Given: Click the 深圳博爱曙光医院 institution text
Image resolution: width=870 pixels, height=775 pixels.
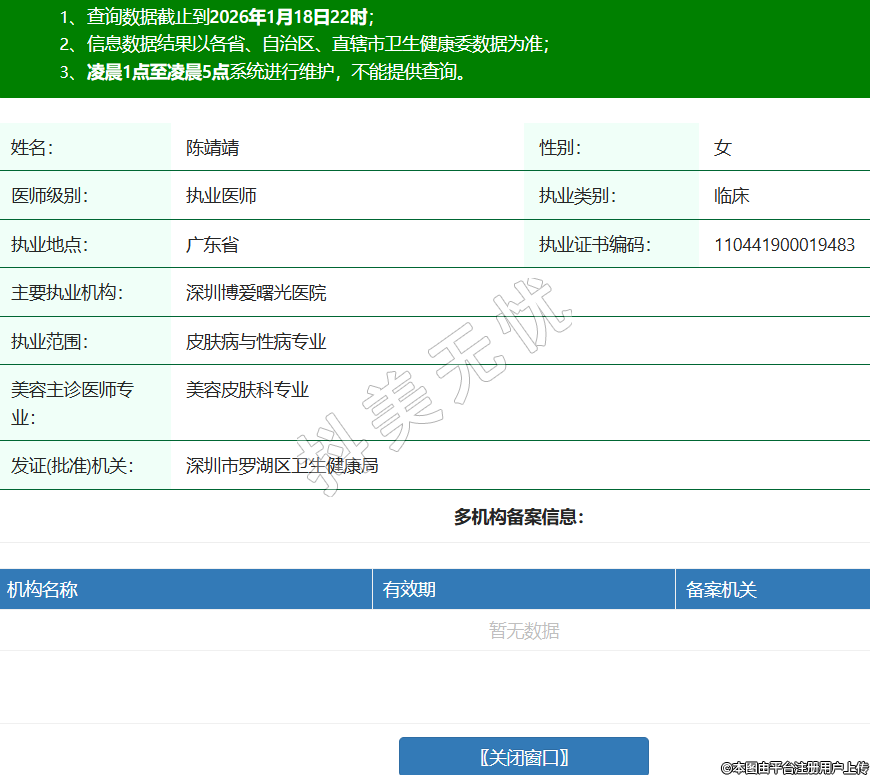Looking at the screenshot, I should [256, 293].
